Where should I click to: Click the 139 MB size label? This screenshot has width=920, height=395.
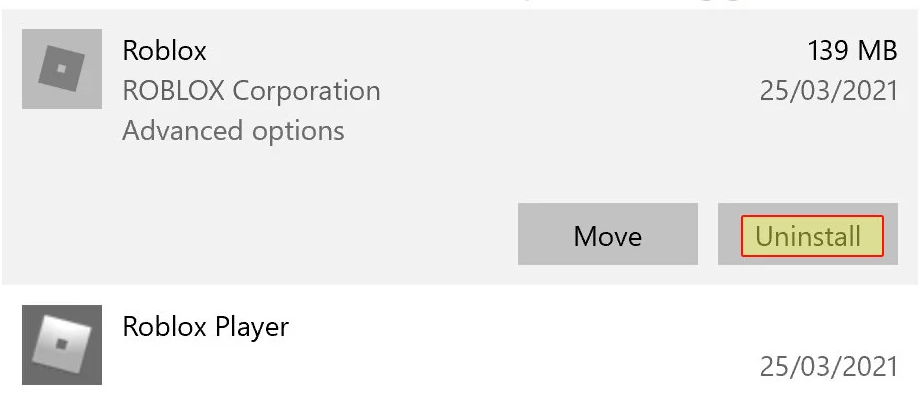(x=852, y=51)
